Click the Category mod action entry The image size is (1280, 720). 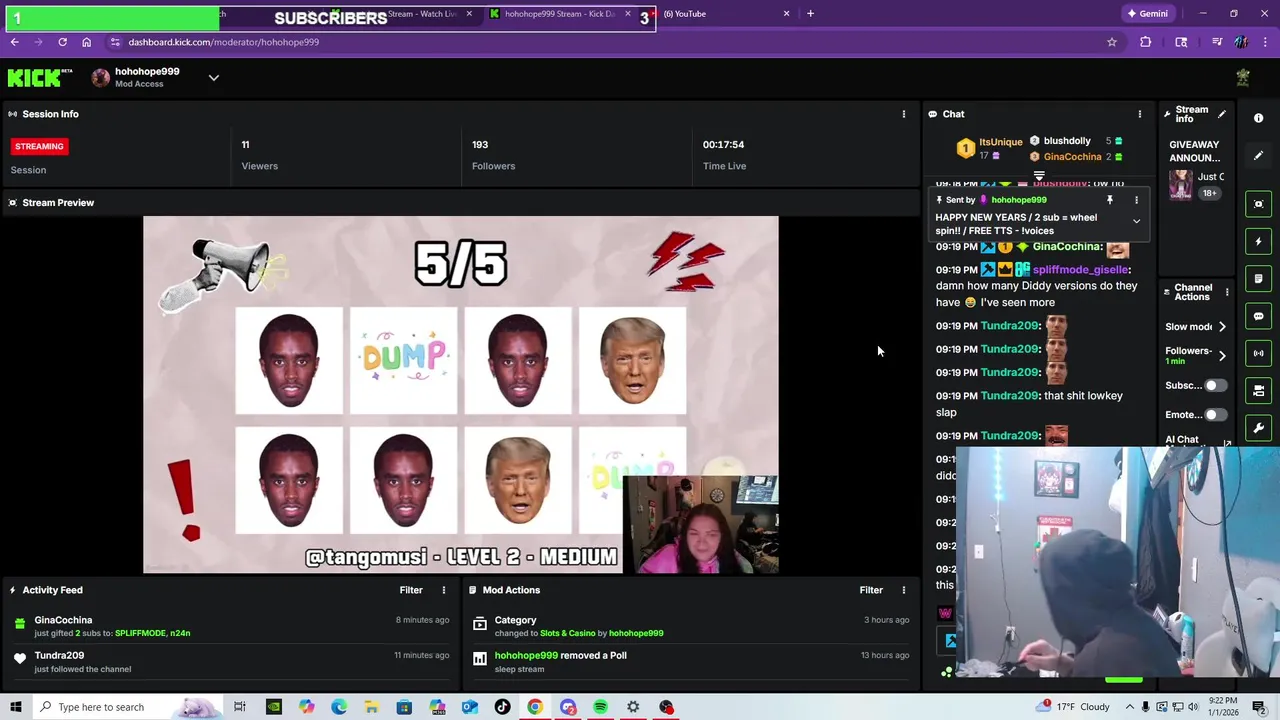(689, 626)
